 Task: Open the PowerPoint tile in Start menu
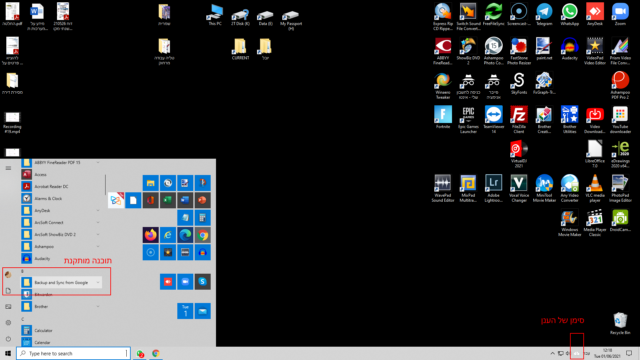click(202, 200)
